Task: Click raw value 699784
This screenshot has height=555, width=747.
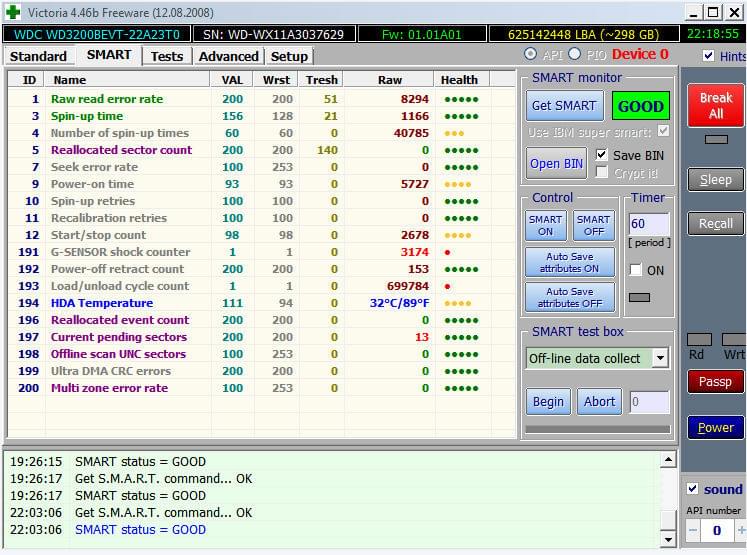Action: [x=407, y=286]
